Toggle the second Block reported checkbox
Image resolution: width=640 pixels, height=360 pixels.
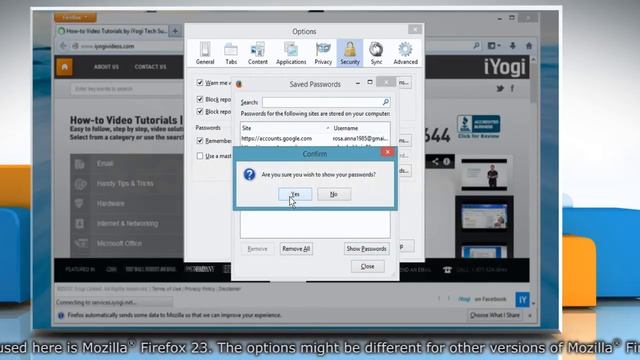[x=200, y=111]
